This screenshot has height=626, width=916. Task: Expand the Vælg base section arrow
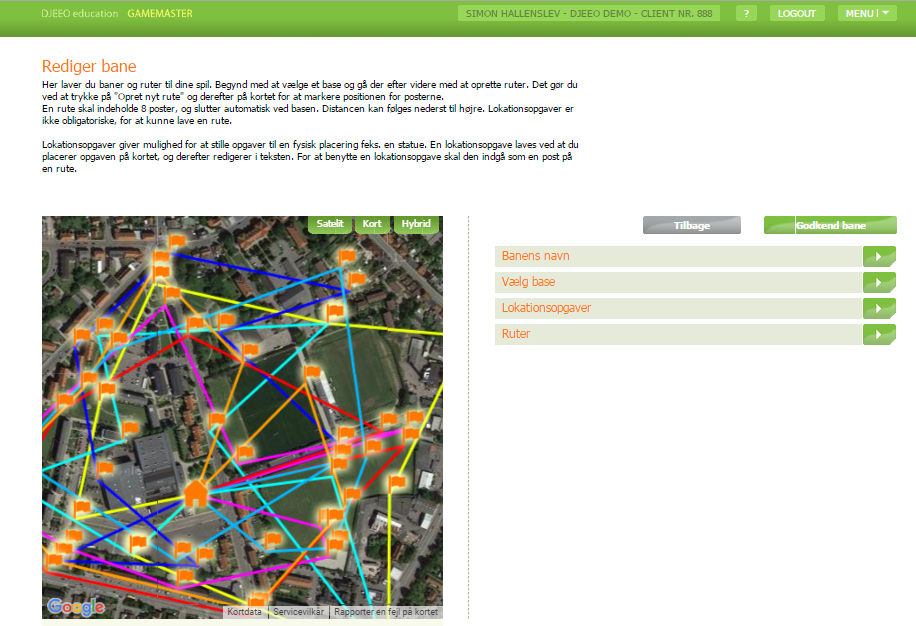(x=879, y=283)
